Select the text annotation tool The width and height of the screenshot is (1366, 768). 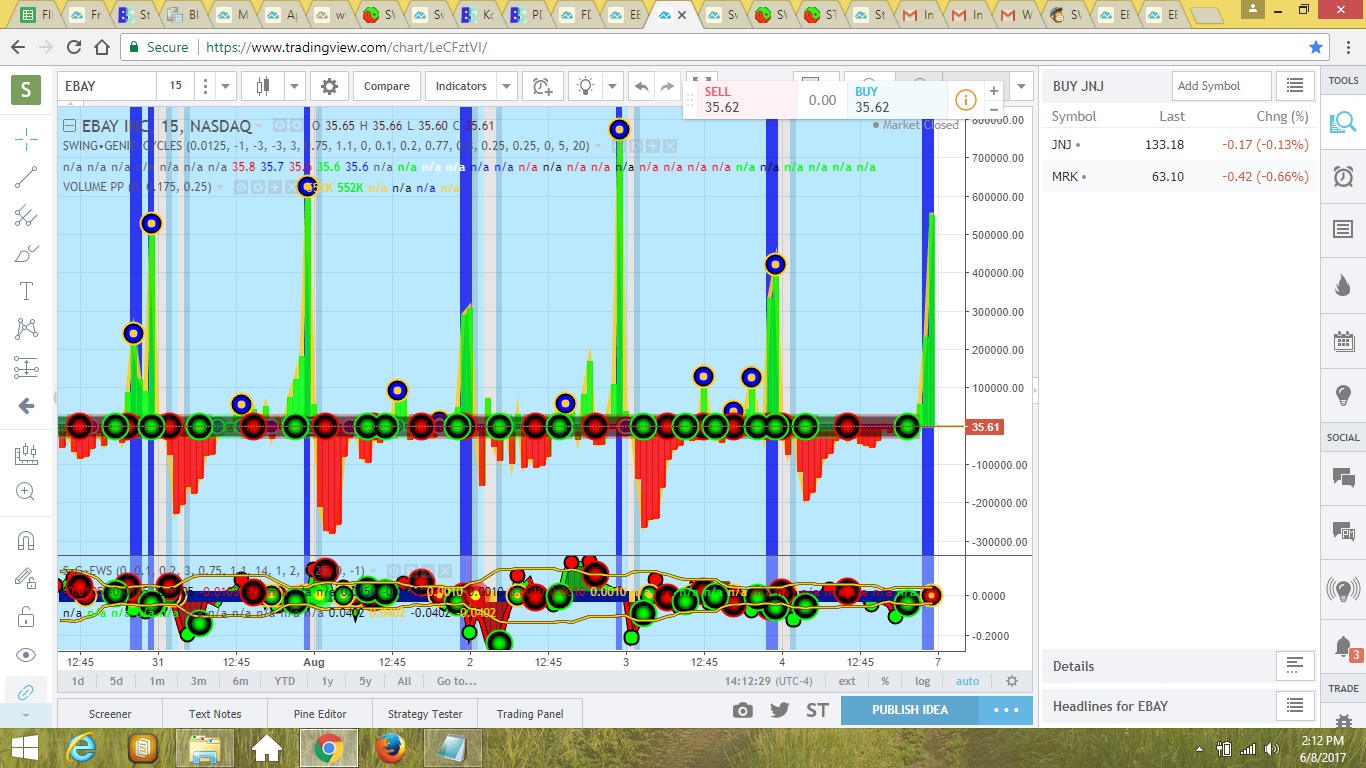(x=26, y=291)
